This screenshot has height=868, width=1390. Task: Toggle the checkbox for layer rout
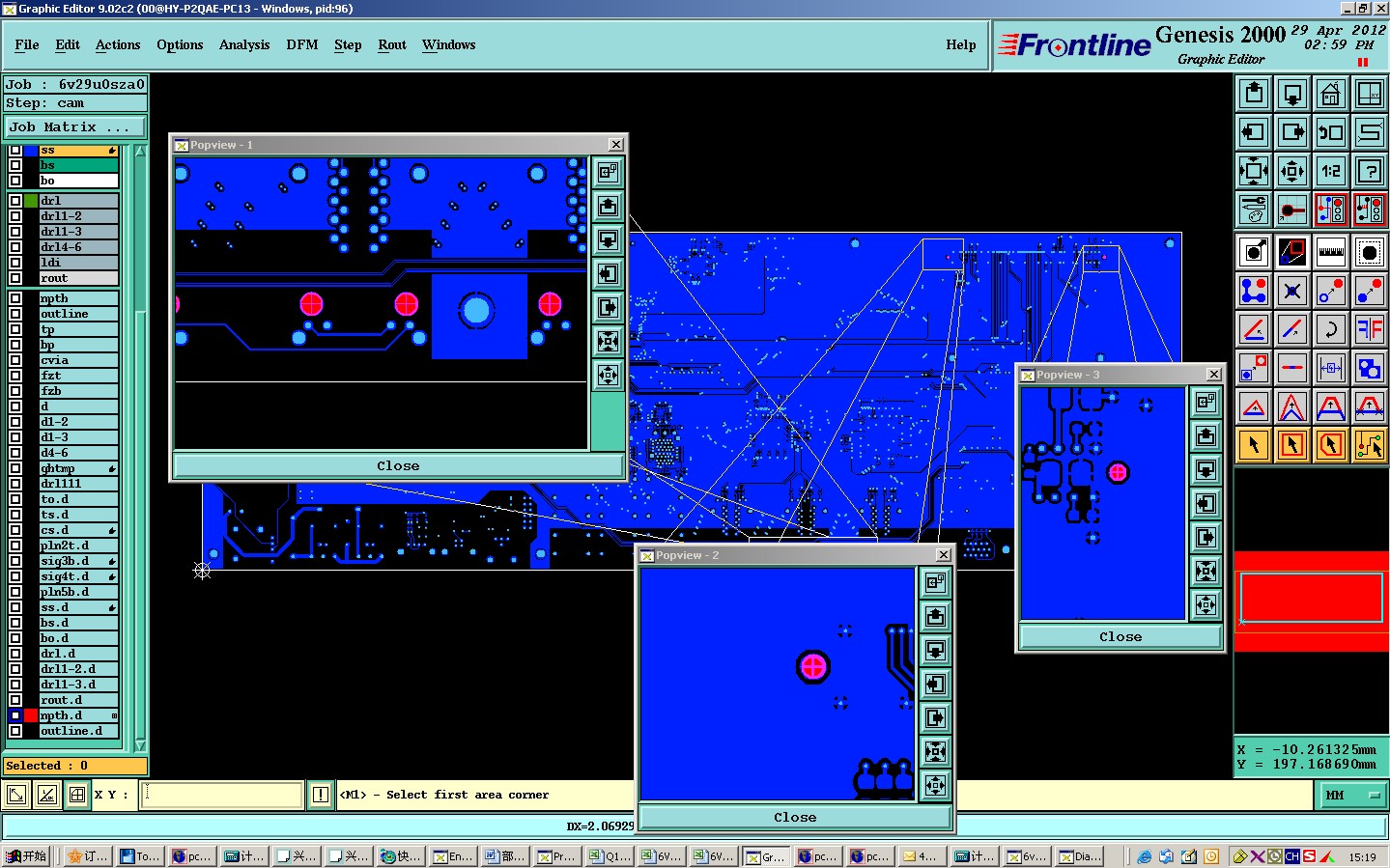[15, 278]
